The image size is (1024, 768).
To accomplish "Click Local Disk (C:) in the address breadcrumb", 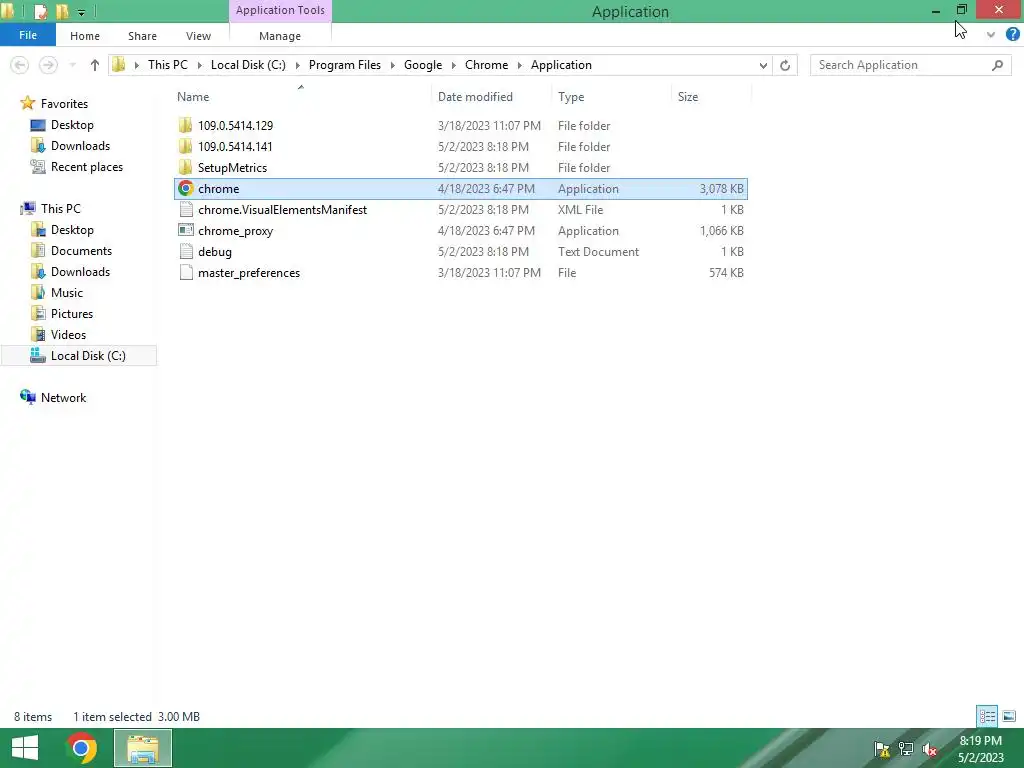I will click(x=248, y=65).
